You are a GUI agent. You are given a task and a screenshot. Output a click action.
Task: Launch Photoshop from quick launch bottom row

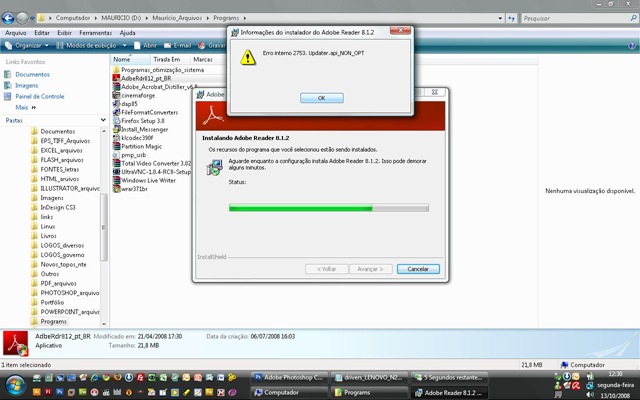coord(60,393)
